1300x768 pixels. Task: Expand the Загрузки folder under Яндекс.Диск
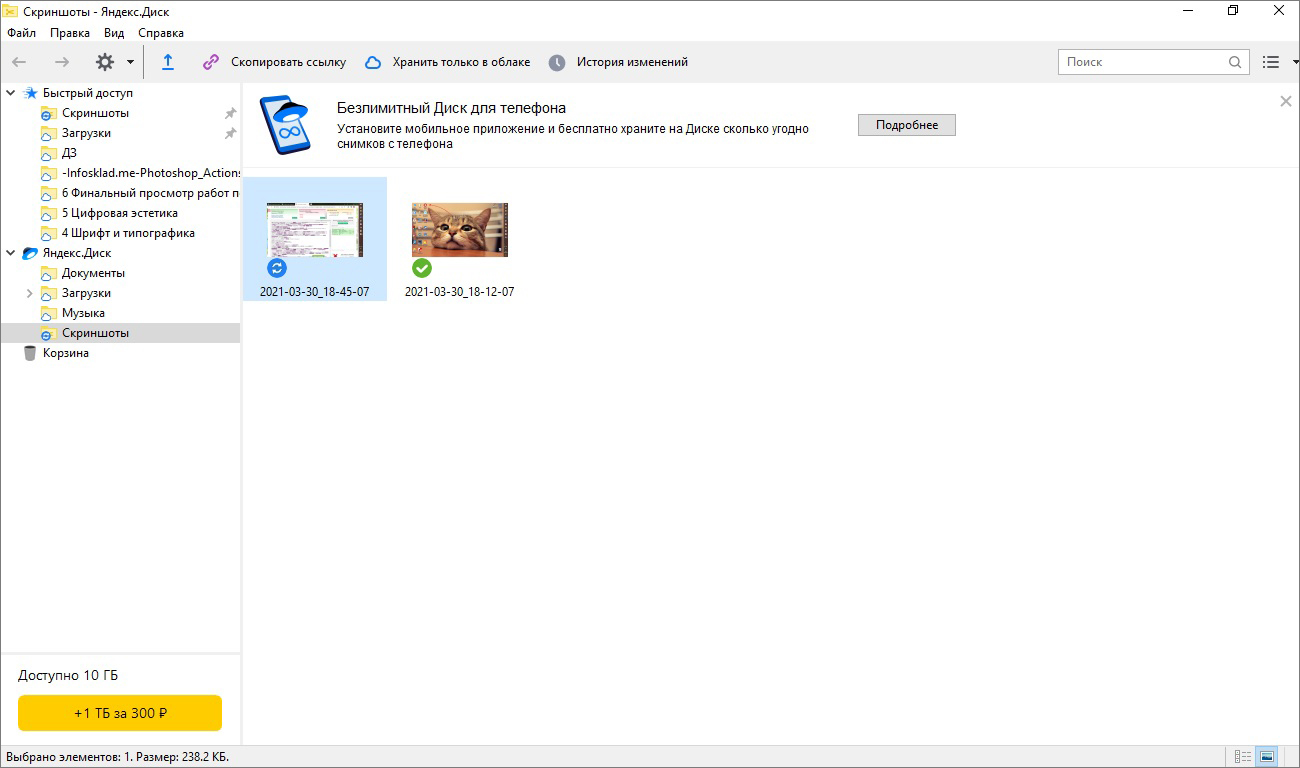(x=29, y=293)
